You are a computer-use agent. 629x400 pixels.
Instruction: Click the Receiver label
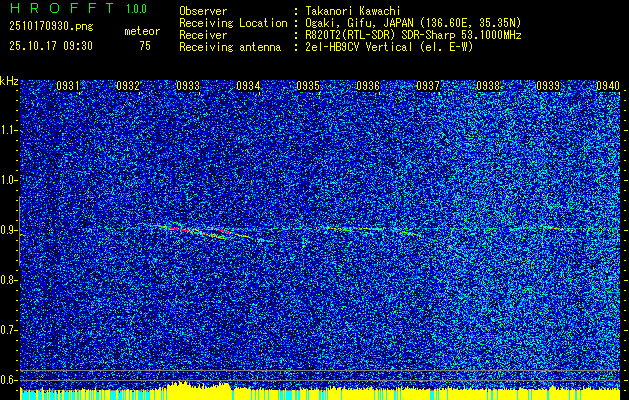[203, 35]
